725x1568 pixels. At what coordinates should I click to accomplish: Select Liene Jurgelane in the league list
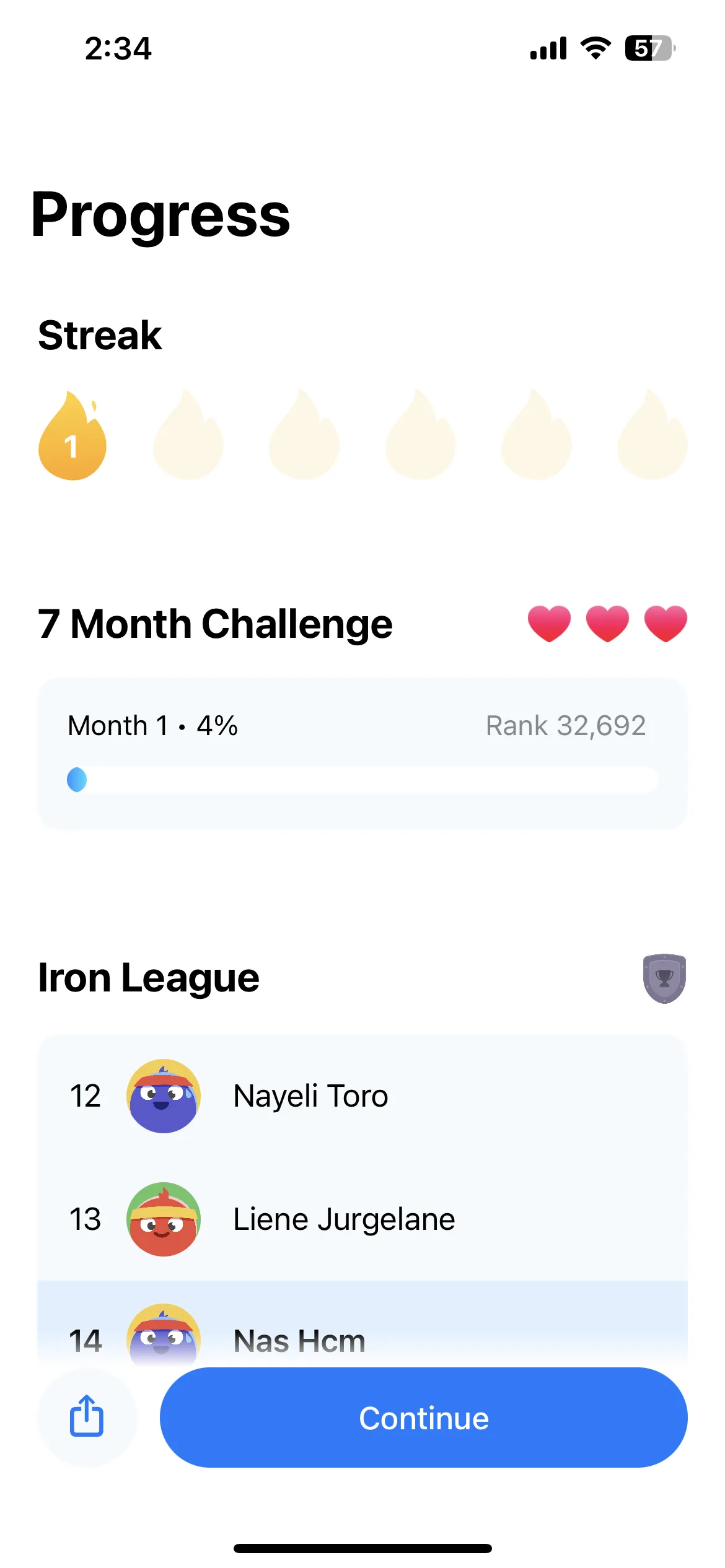pos(362,1219)
